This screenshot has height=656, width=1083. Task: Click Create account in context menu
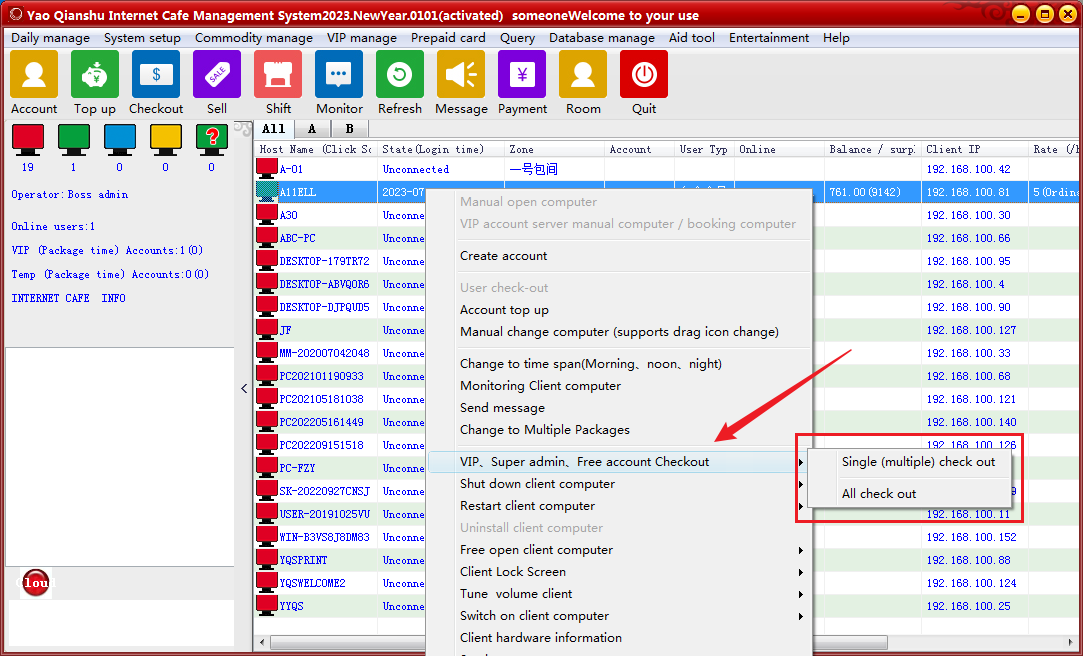click(x=503, y=256)
